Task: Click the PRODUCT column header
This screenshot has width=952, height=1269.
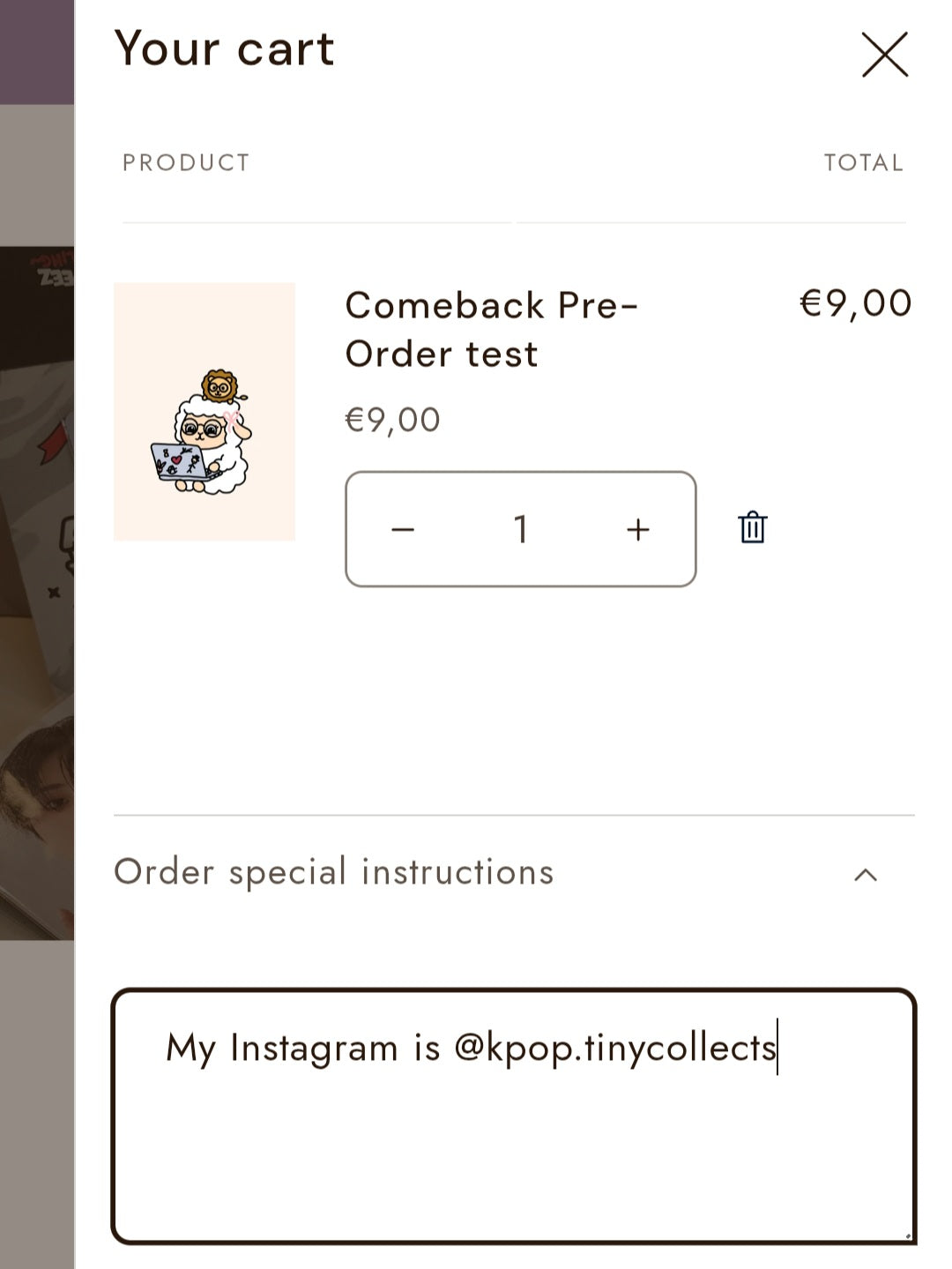Action: pyautogui.click(x=186, y=163)
